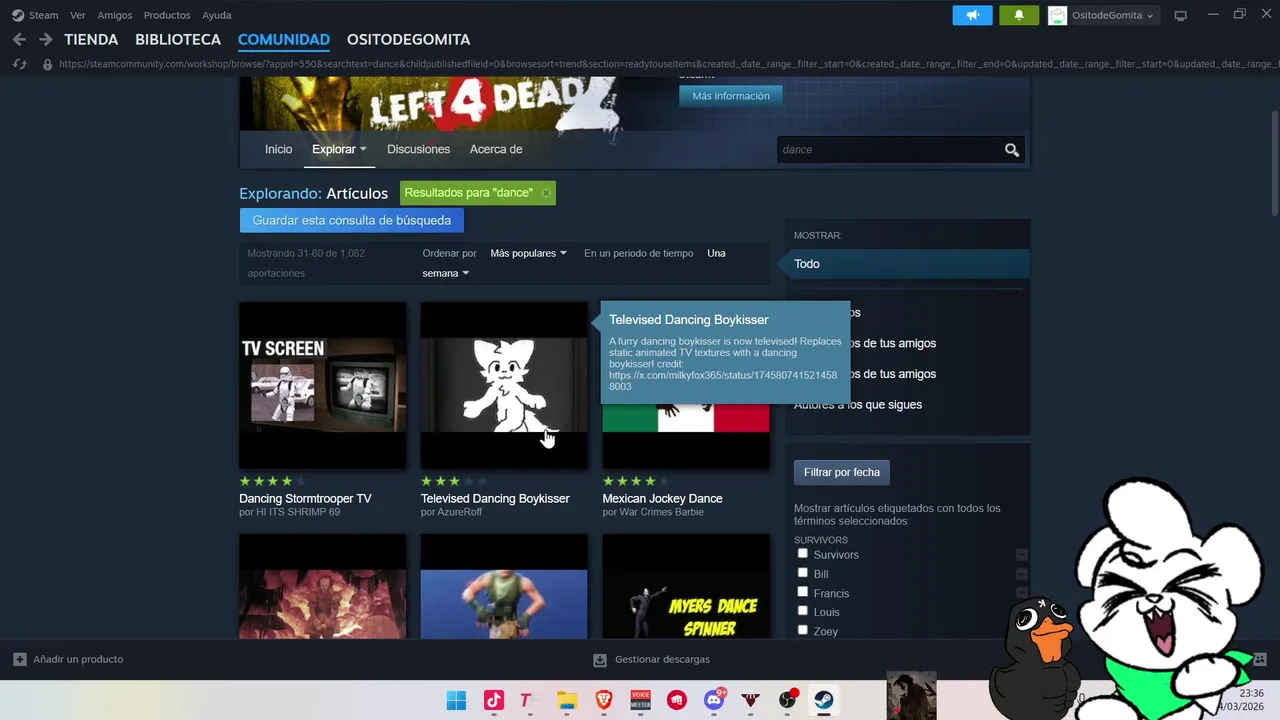Image resolution: width=1280 pixels, height=720 pixels.
Task: Open the Televised Dancing Boykisser thumbnail
Action: pos(504,385)
